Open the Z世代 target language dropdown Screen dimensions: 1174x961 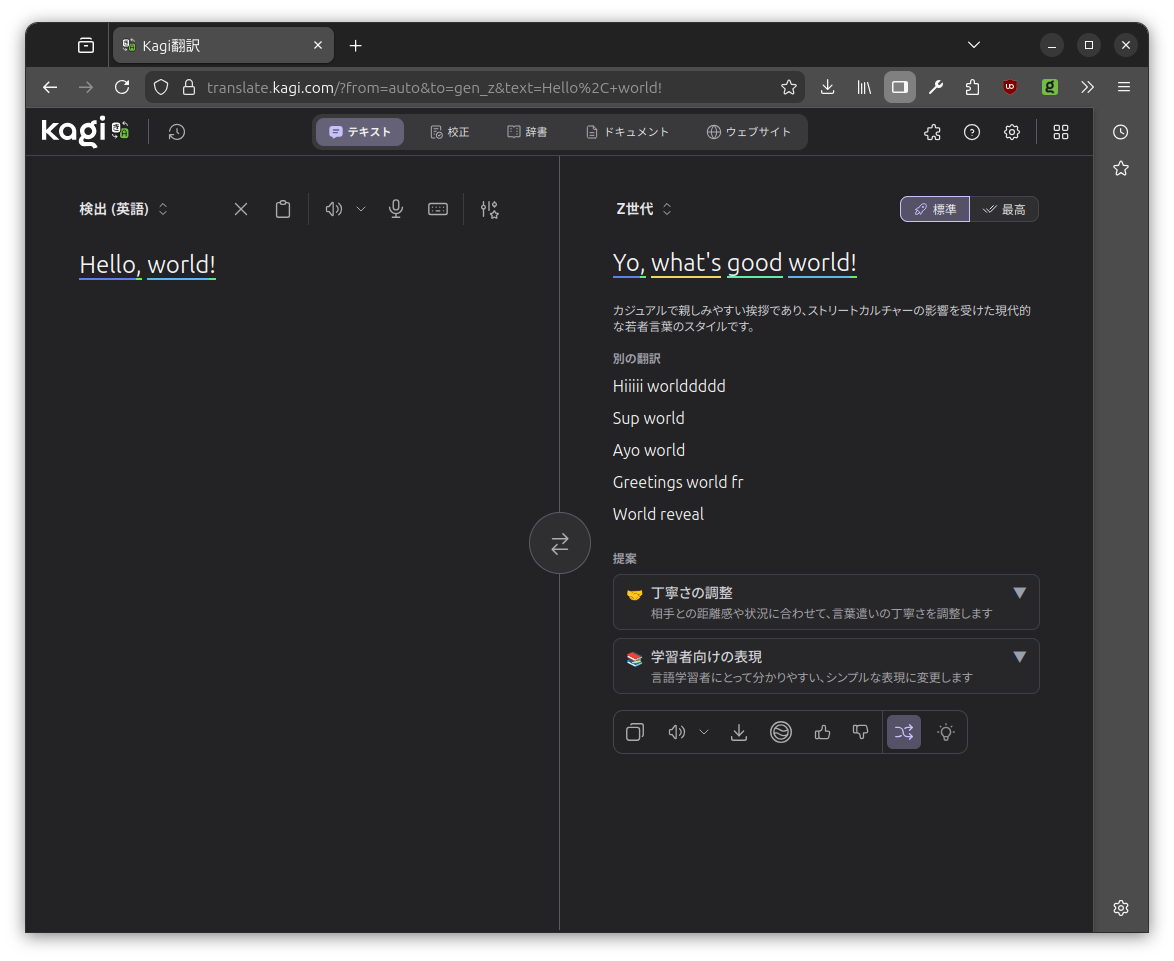[644, 209]
